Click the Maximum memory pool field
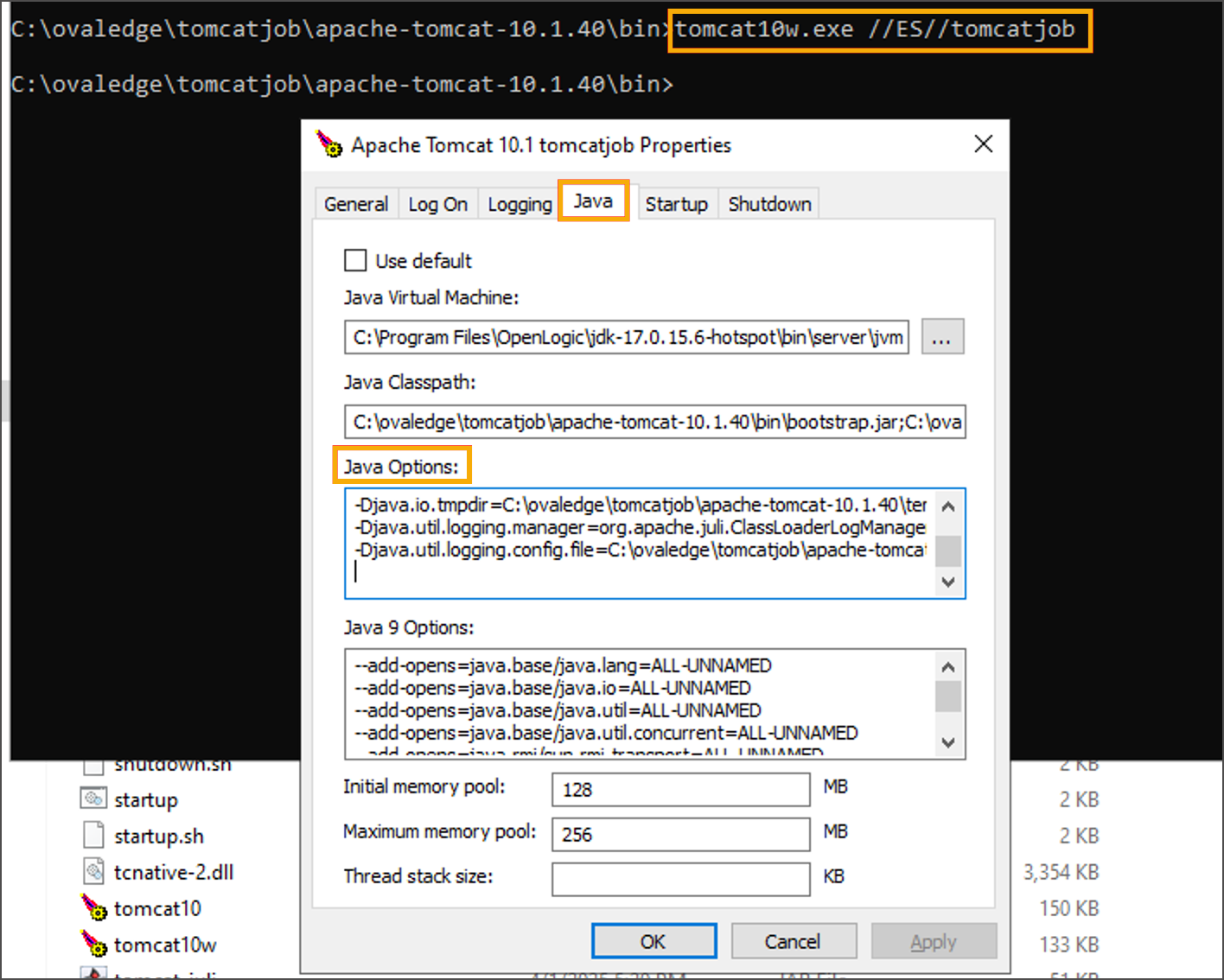This screenshot has width=1224, height=980. (681, 834)
